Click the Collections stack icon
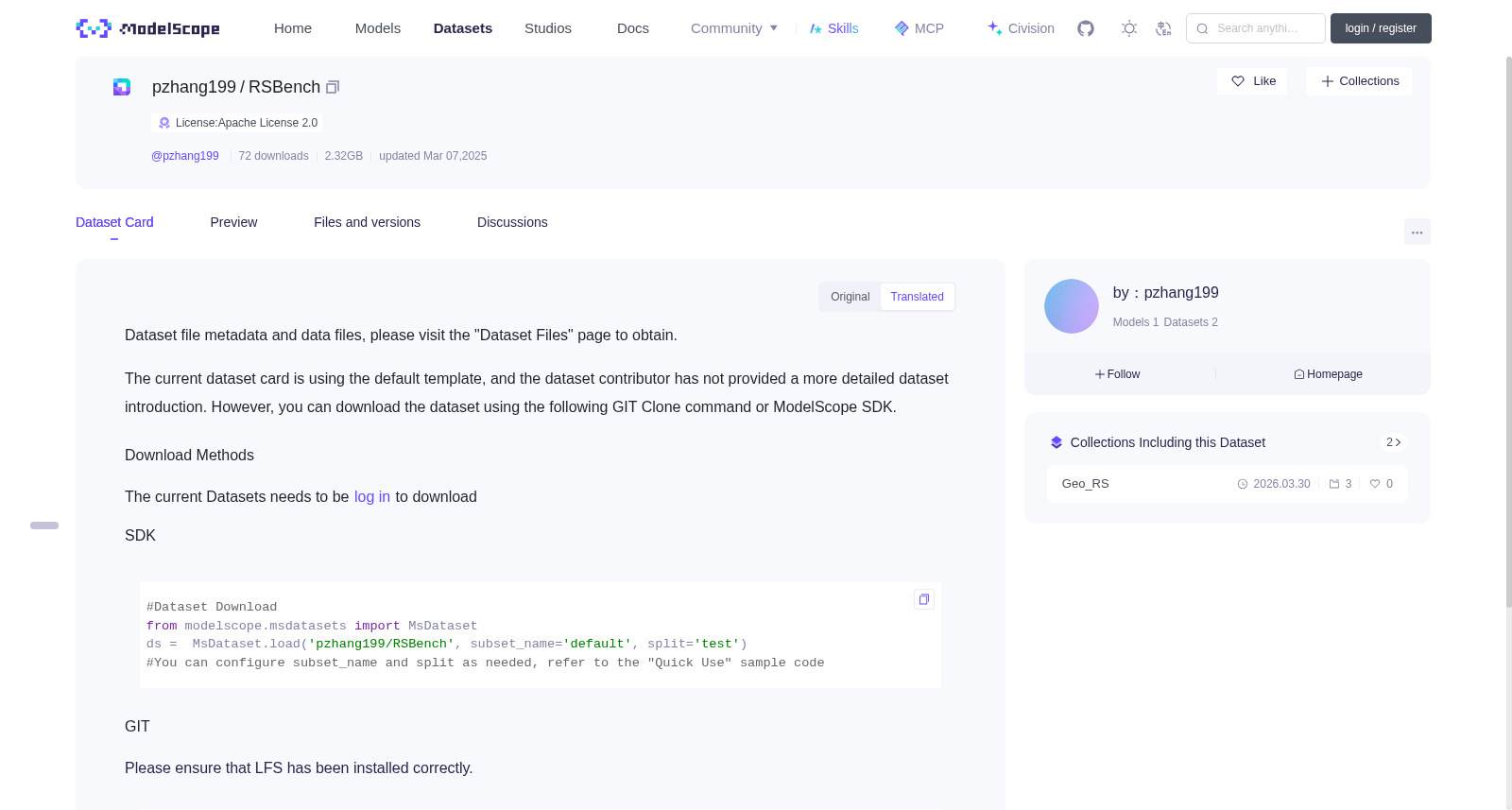The width and height of the screenshot is (1512, 810). [1057, 442]
